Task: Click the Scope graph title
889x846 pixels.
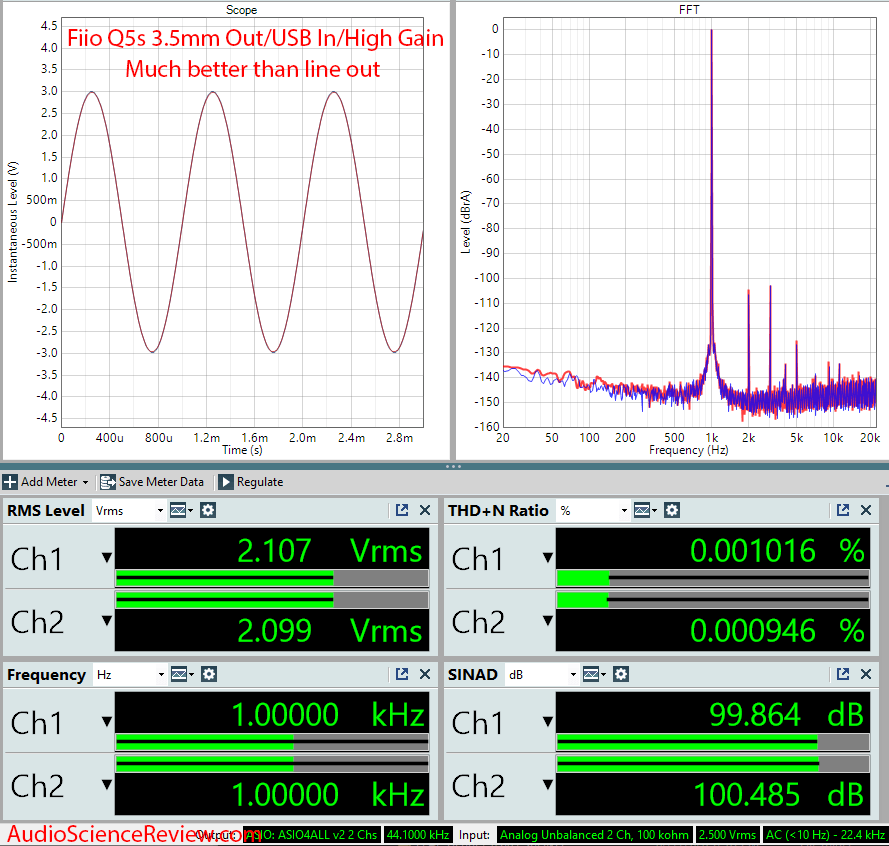Action: click(242, 10)
